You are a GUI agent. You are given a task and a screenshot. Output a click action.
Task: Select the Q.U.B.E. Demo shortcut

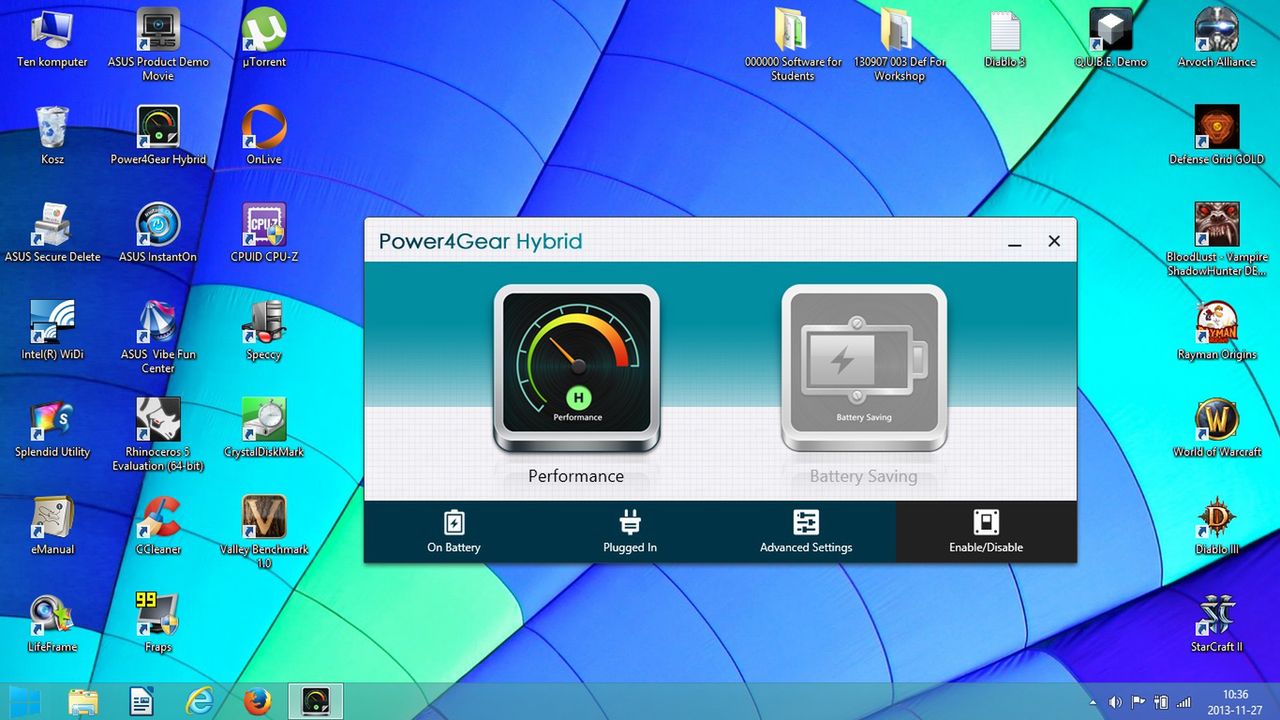1111,38
